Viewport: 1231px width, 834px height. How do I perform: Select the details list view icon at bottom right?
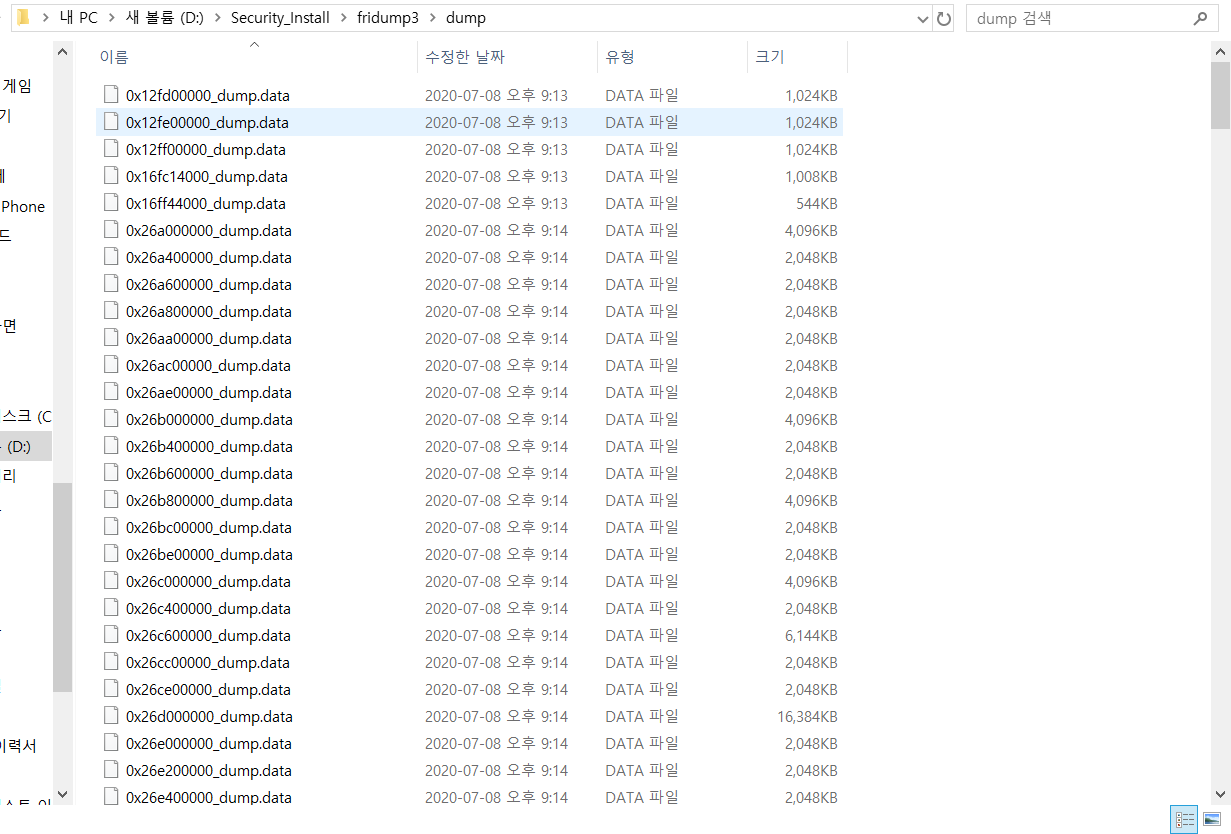click(1185, 819)
